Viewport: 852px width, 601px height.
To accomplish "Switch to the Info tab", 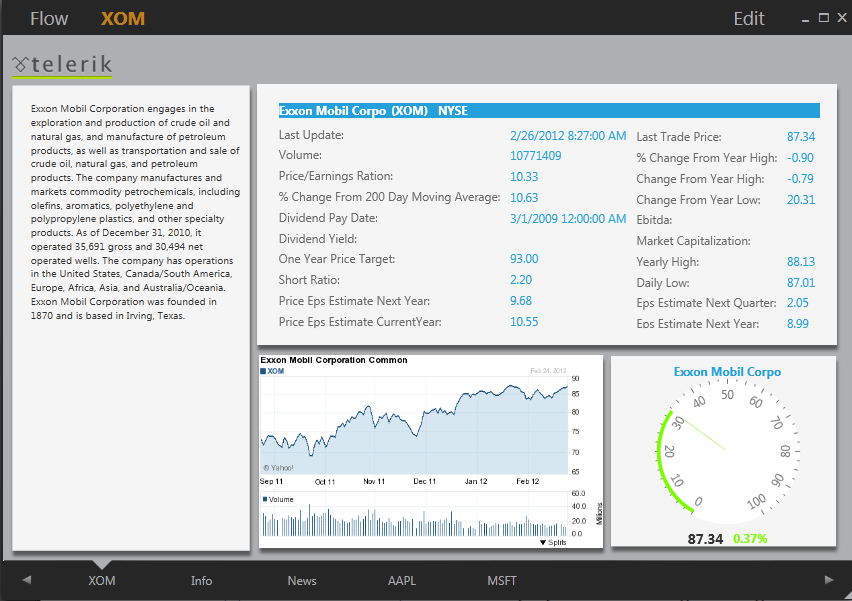I will 201,580.
